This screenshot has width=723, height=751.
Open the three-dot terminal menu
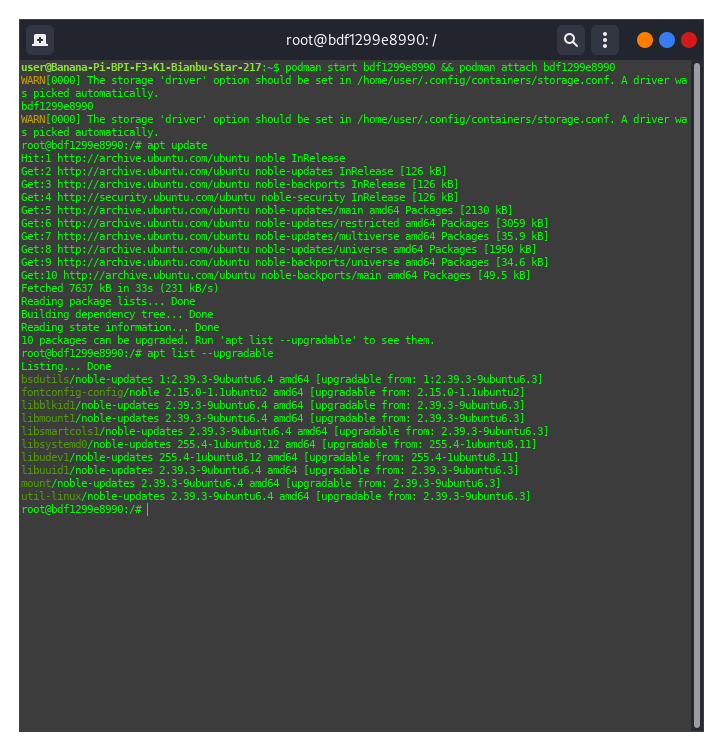pos(604,40)
